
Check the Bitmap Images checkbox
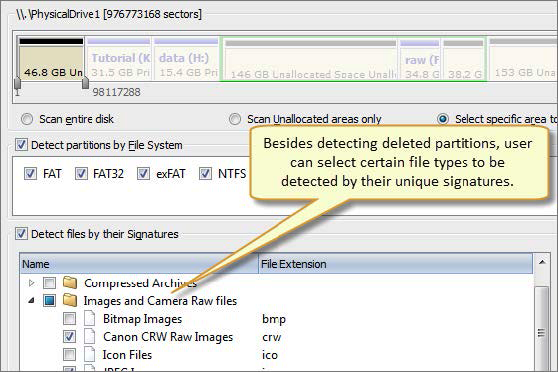pos(69,319)
